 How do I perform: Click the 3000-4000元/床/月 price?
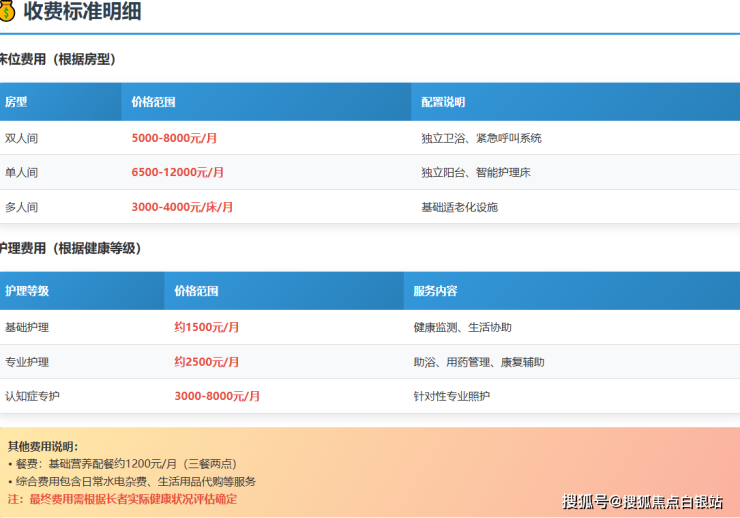tap(182, 207)
